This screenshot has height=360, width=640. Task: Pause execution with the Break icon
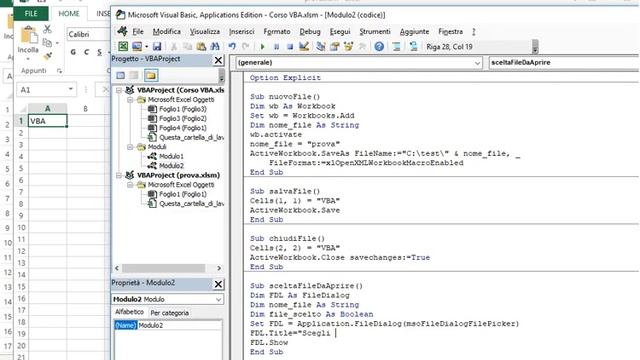(276, 47)
